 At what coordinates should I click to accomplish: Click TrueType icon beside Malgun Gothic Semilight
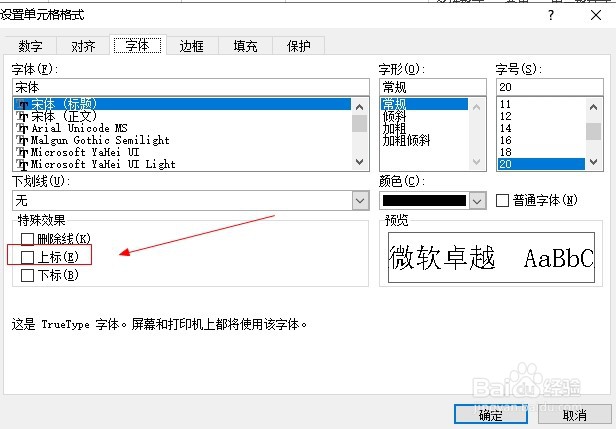22,141
